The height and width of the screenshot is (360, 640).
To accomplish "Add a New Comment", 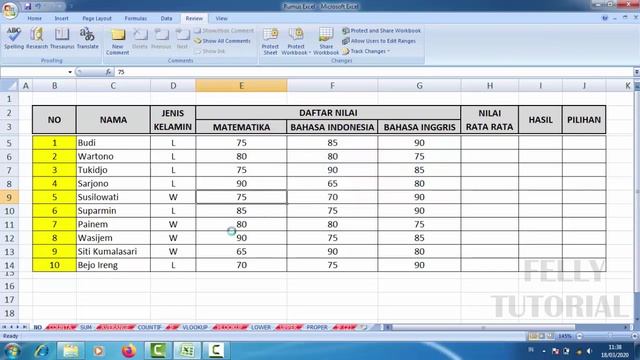I will click(x=118, y=41).
